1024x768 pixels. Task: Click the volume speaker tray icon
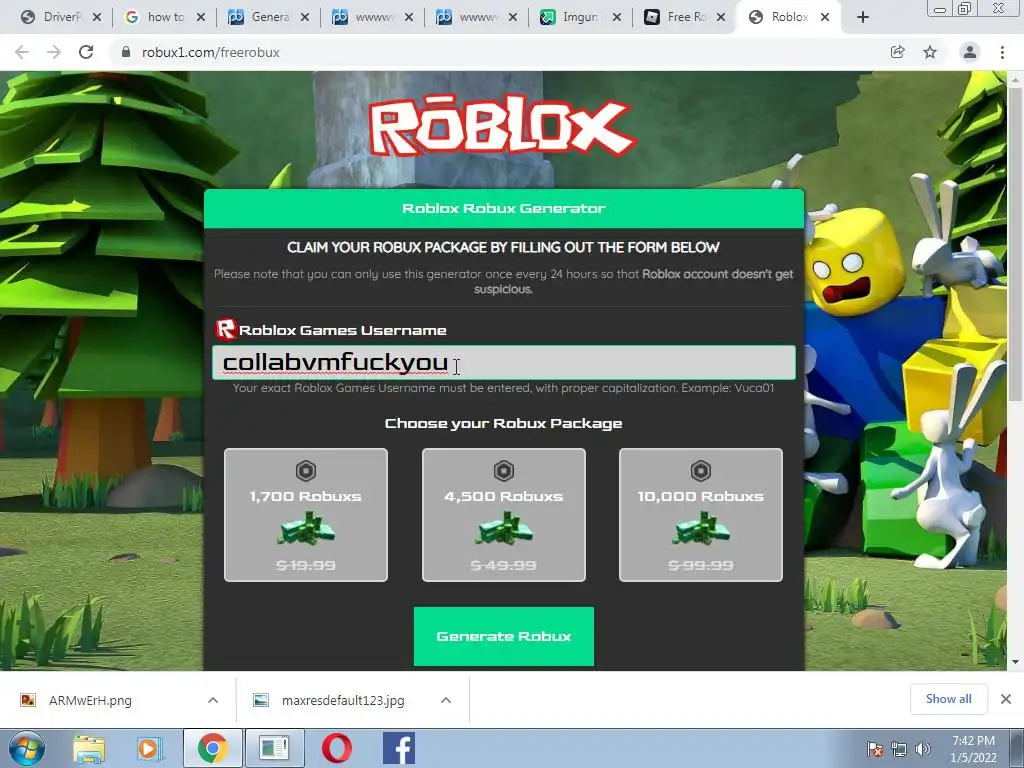(x=922, y=749)
